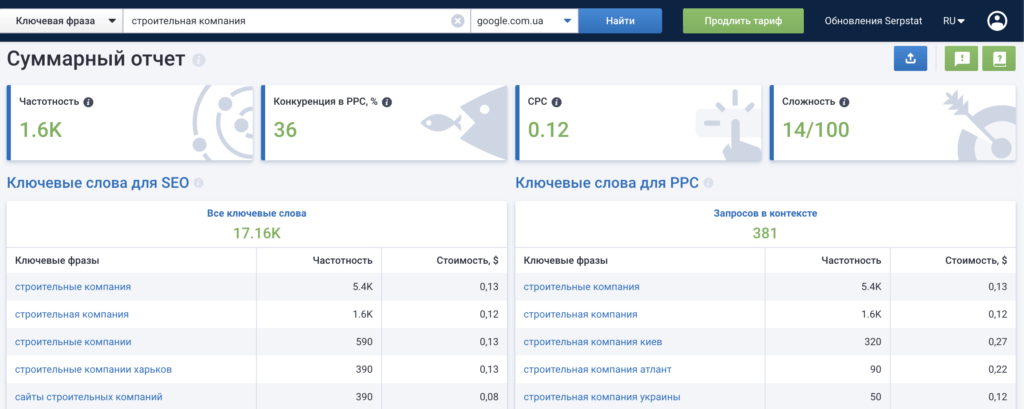Show info icon beside Ключевые слова для PPC
This screenshot has width=1024, height=409.
pos(708,184)
